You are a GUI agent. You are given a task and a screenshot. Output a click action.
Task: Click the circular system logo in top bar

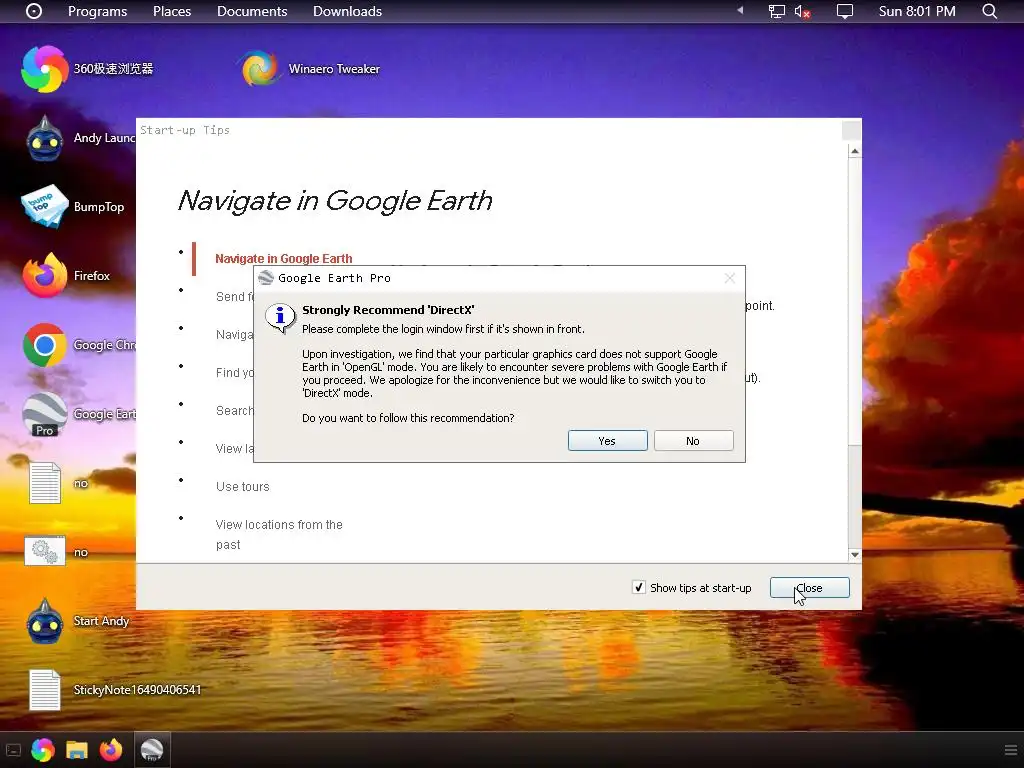[34, 11]
